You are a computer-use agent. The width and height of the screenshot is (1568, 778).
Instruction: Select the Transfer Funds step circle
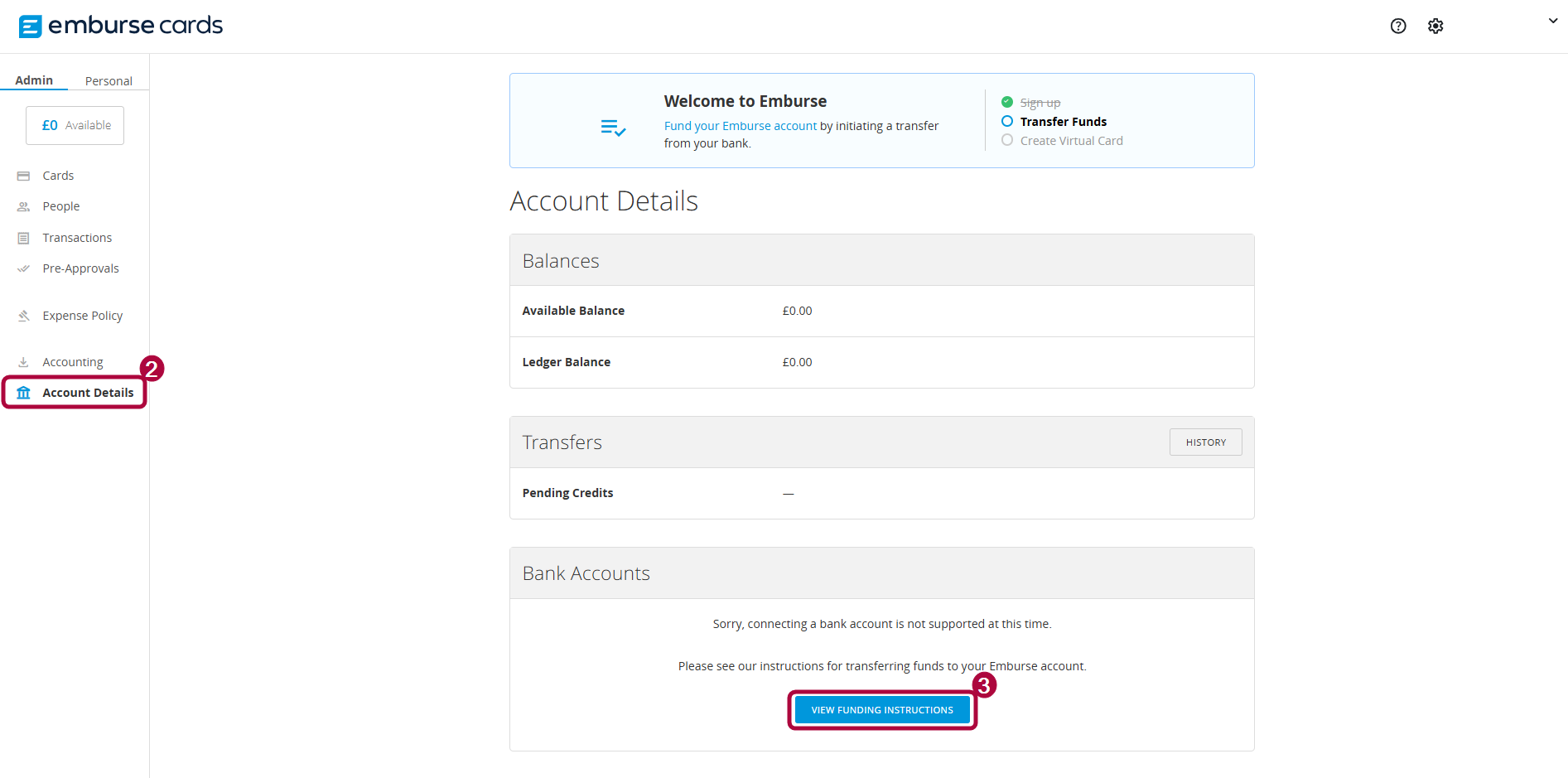(x=1007, y=121)
